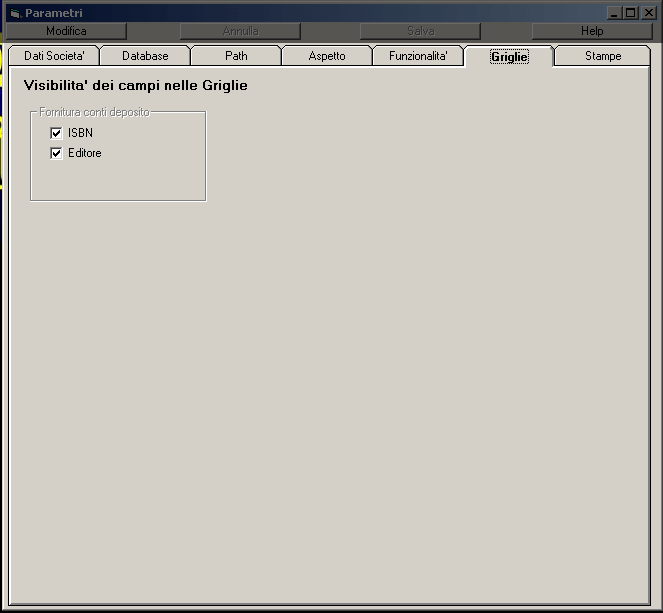Screen dimensions: 663x613
Task: Uncheck the ISBN checkbox
Action: click(x=56, y=133)
